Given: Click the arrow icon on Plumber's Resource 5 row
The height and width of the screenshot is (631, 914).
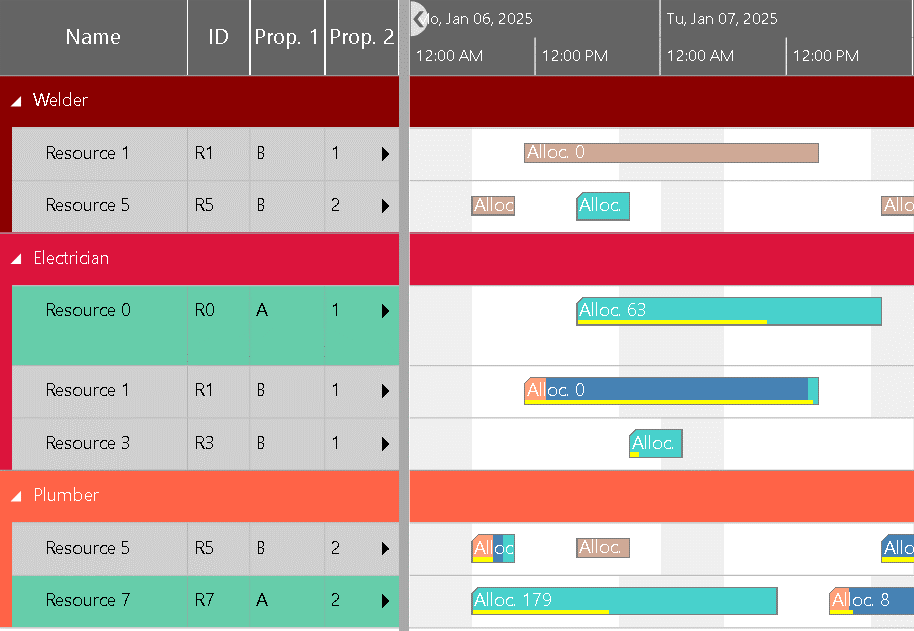Looking at the screenshot, I should point(386,548).
